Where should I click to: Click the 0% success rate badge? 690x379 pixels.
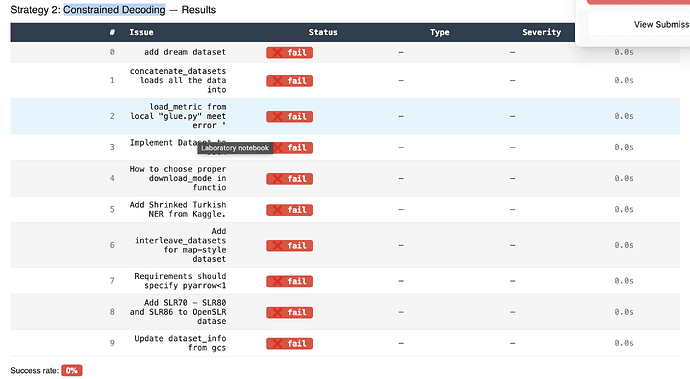pos(72,370)
